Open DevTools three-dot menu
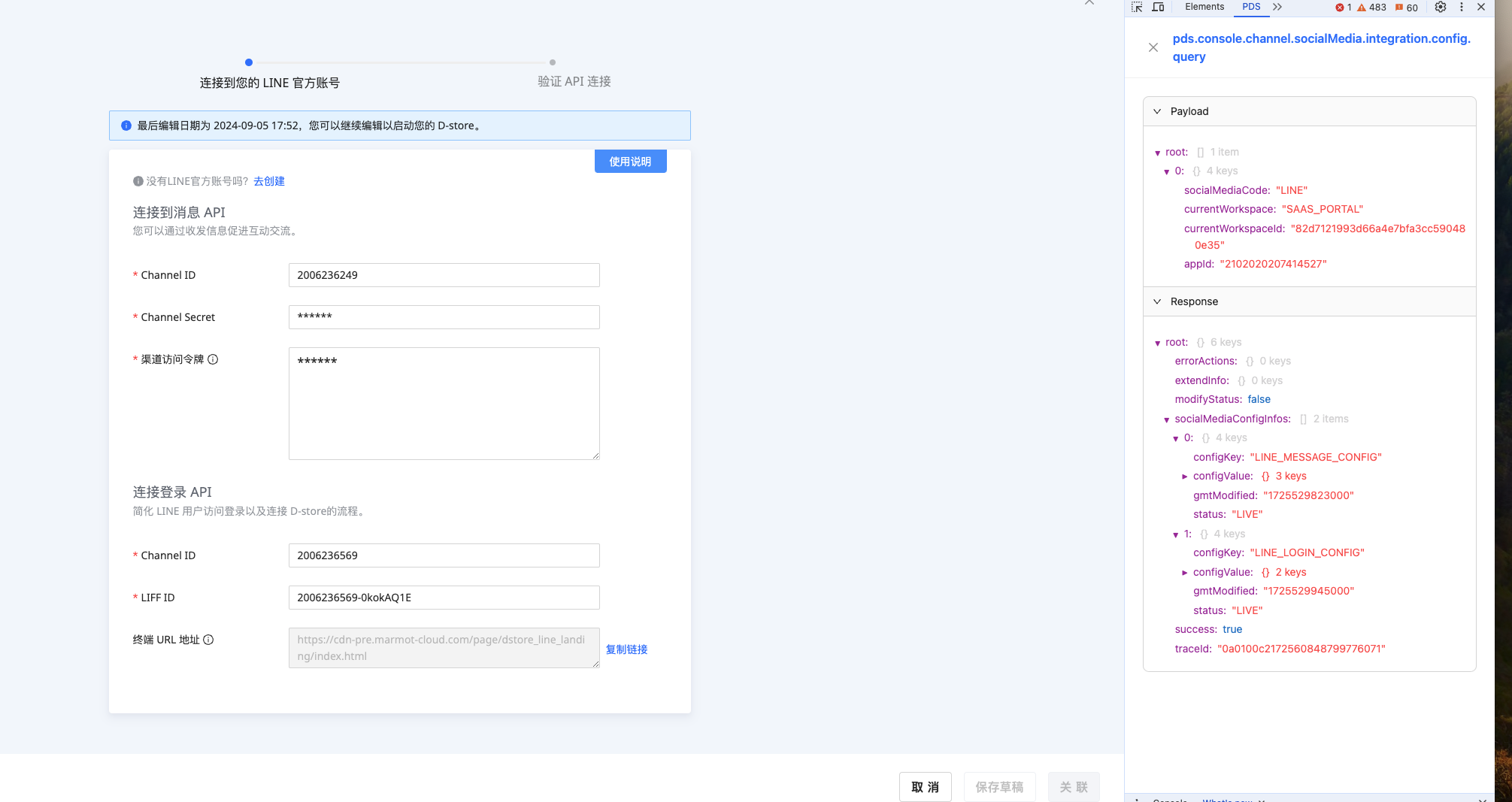 tap(1462, 7)
